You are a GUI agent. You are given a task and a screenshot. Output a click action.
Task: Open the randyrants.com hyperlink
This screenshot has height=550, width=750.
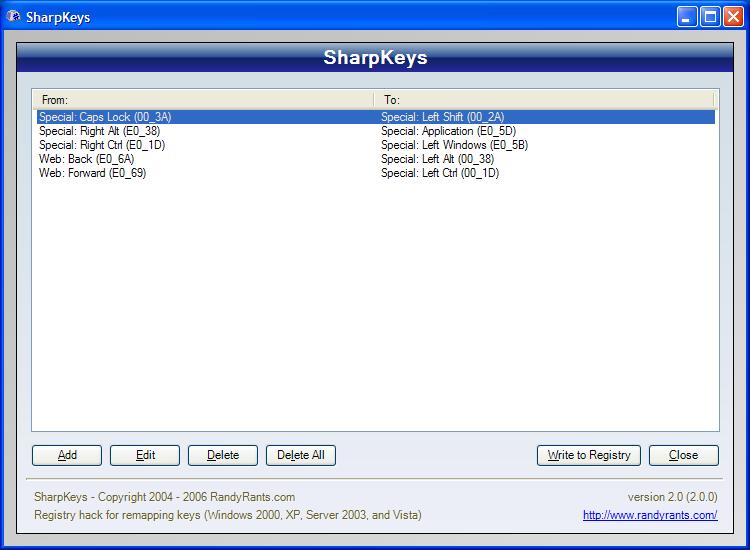pos(650,515)
